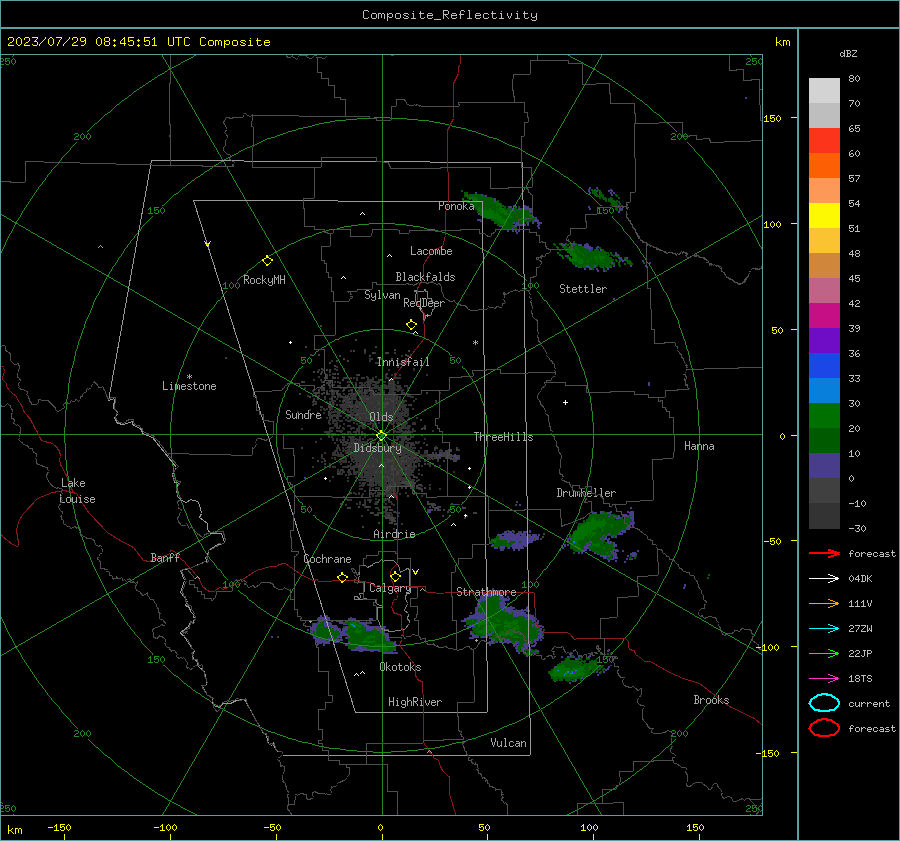Viewport: 900px width, 841px height.
Task: Click the cyan current ellipse symbol
Action: point(824,703)
